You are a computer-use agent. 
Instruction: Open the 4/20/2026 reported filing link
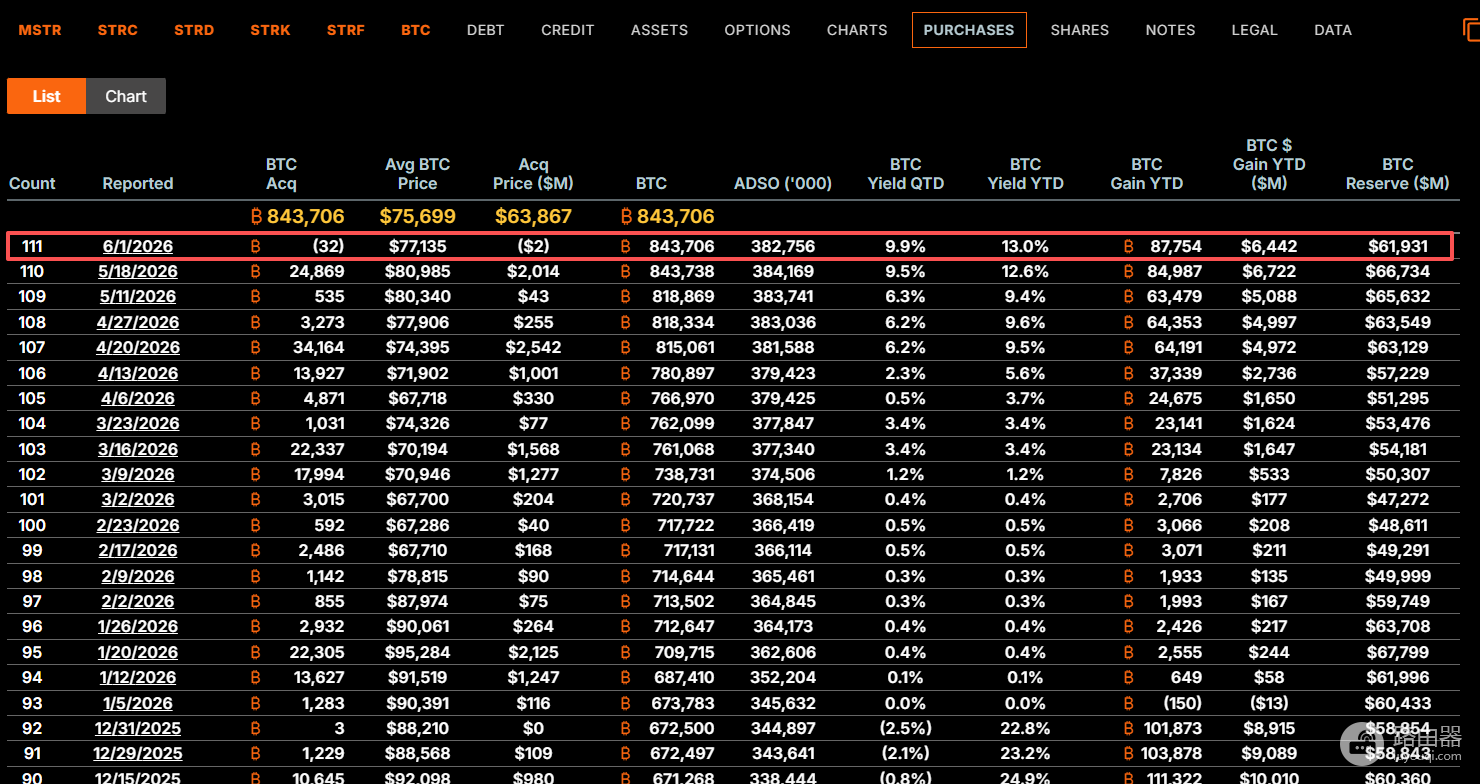[138, 347]
